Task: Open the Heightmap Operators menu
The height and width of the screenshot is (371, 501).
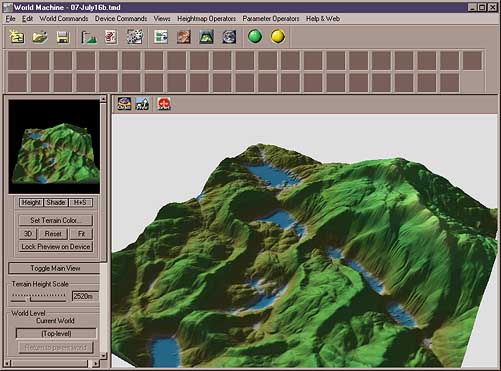Action: (206, 19)
